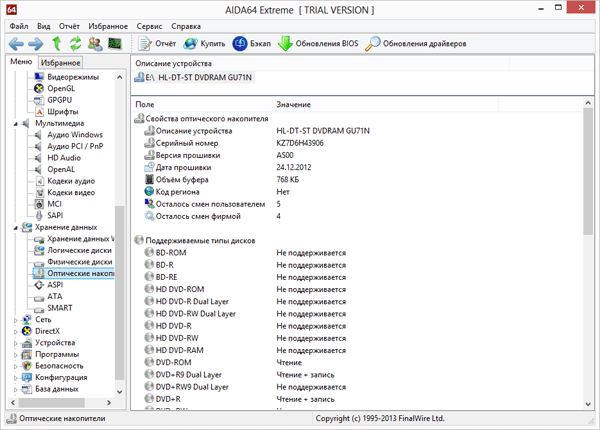The image size is (600, 430).
Task: Open Обновления BIOS updates
Action: pos(318,44)
